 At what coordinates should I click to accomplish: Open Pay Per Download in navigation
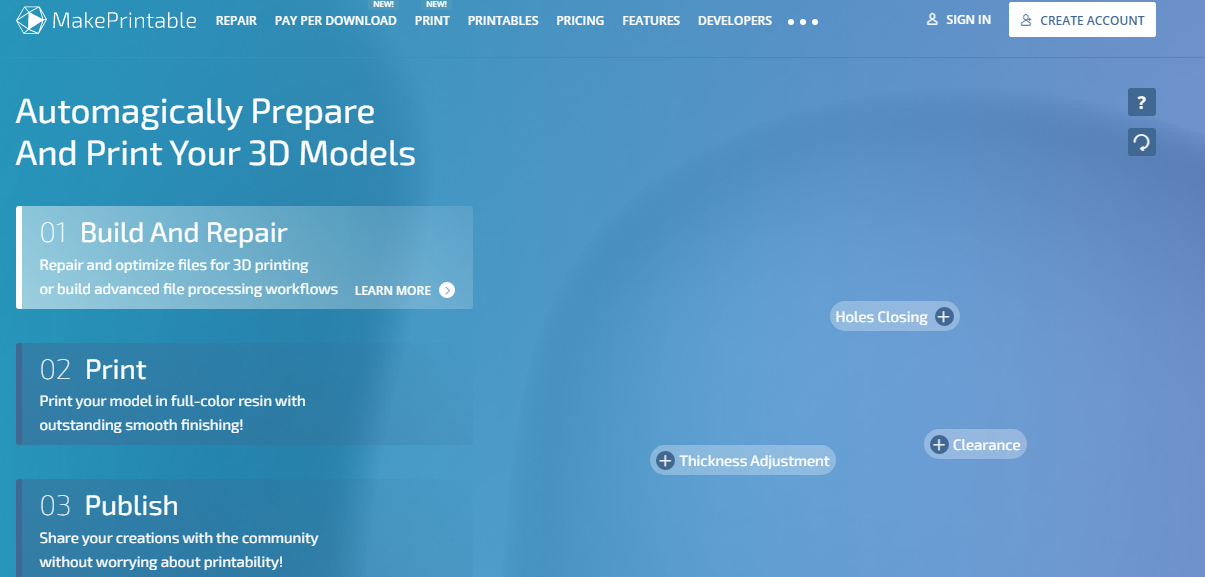coord(335,21)
